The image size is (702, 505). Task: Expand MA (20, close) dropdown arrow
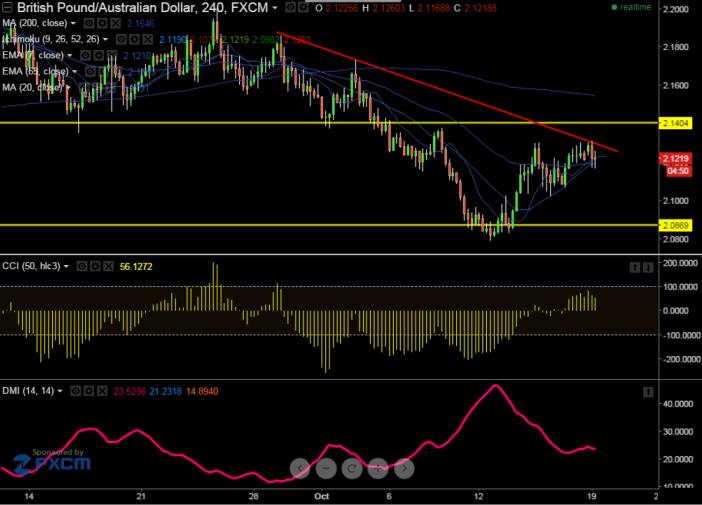[x=68, y=88]
